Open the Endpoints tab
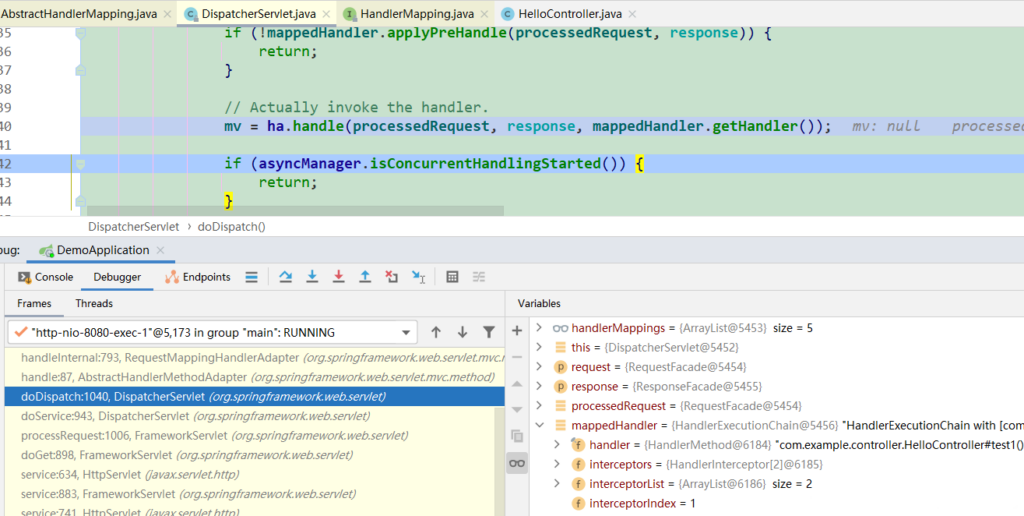Screen dimensions: 1024x516 click(197, 277)
